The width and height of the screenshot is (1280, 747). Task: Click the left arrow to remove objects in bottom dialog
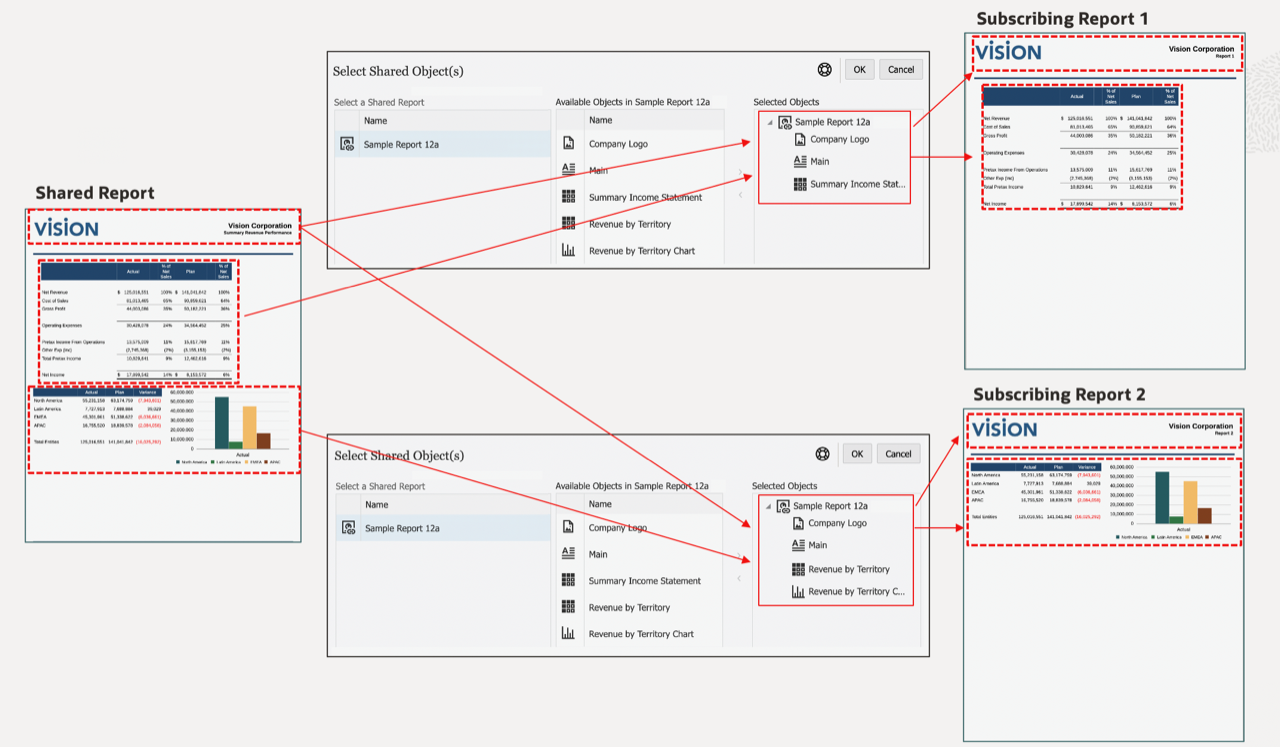(x=738, y=578)
